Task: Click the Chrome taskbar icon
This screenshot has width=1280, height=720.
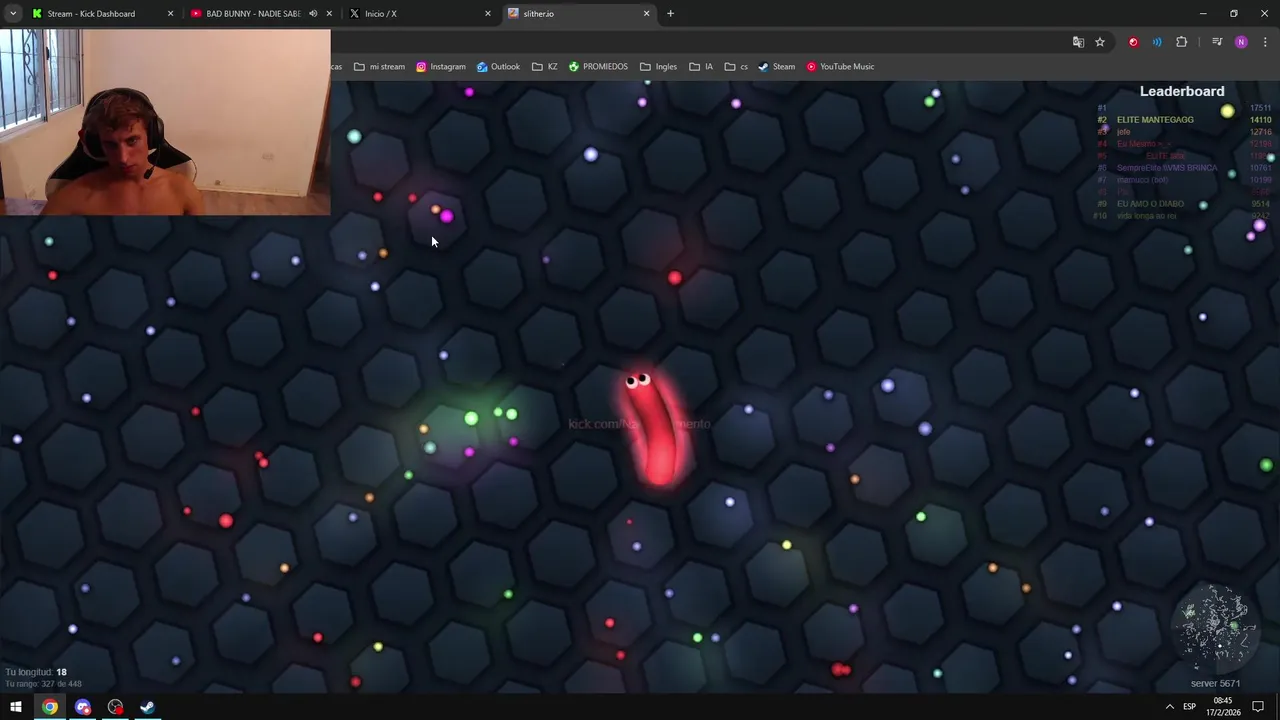Action: pos(50,707)
